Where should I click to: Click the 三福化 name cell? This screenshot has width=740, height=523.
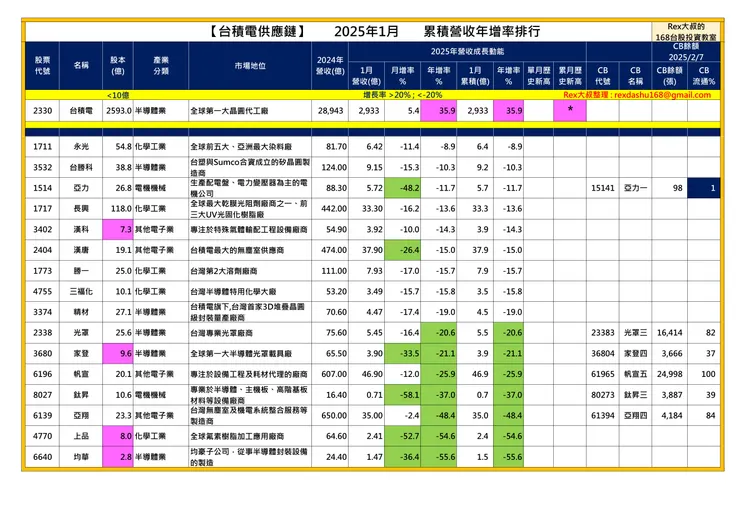click(x=81, y=291)
